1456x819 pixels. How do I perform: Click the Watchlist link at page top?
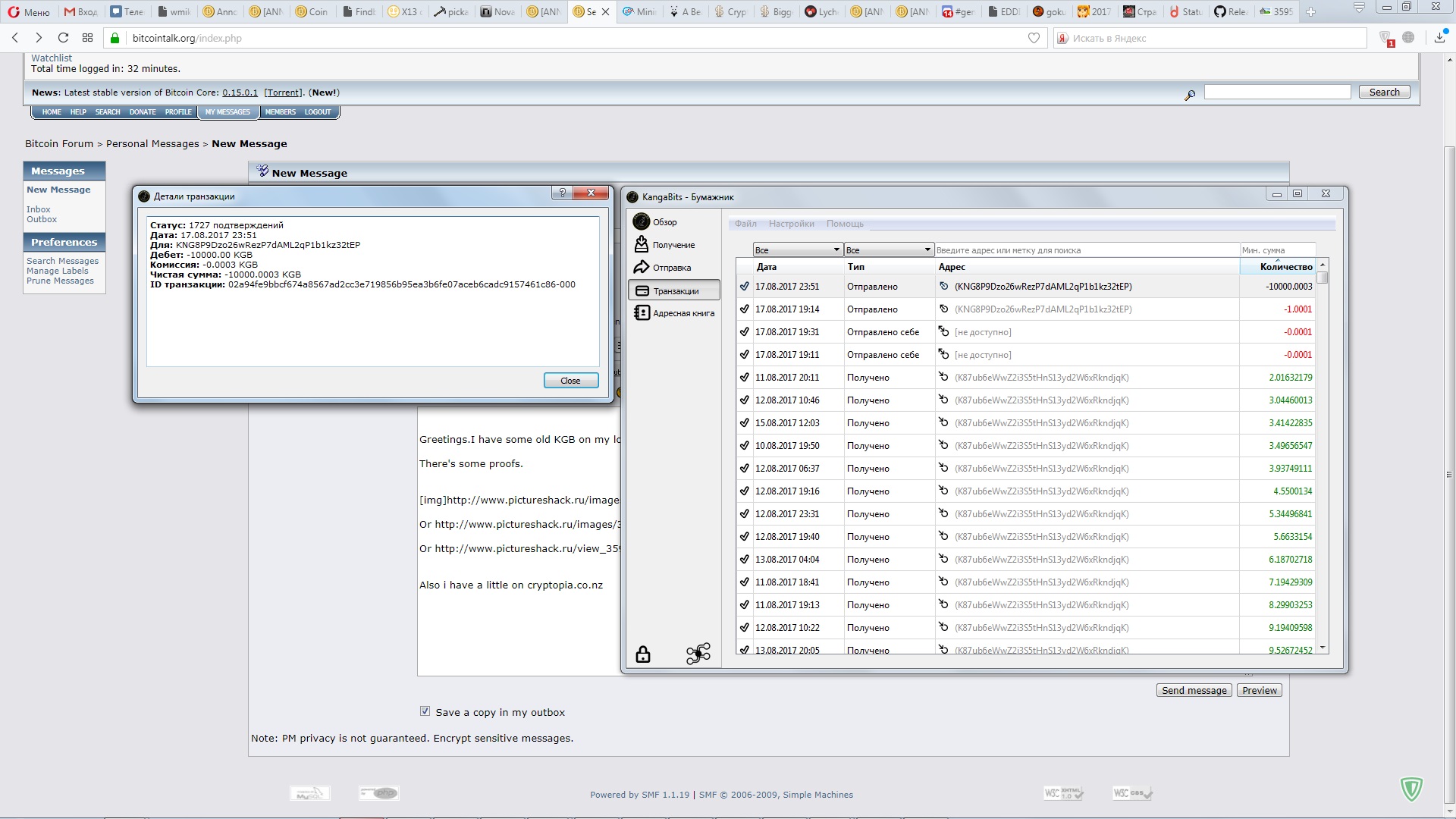pyautogui.click(x=52, y=58)
